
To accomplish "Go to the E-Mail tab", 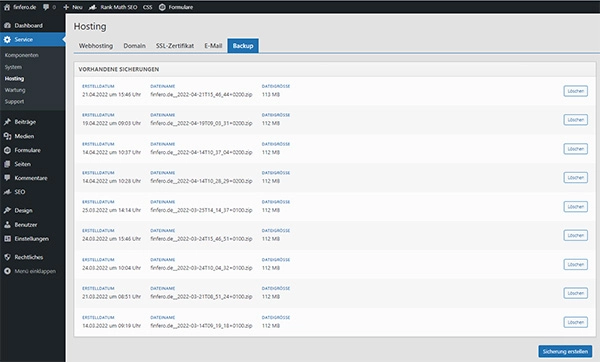I will [213, 46].
